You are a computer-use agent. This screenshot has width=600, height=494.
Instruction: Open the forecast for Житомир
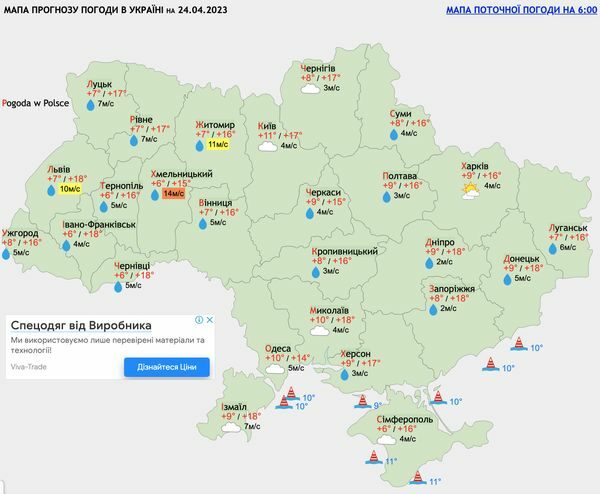click(x=215, y=125)
